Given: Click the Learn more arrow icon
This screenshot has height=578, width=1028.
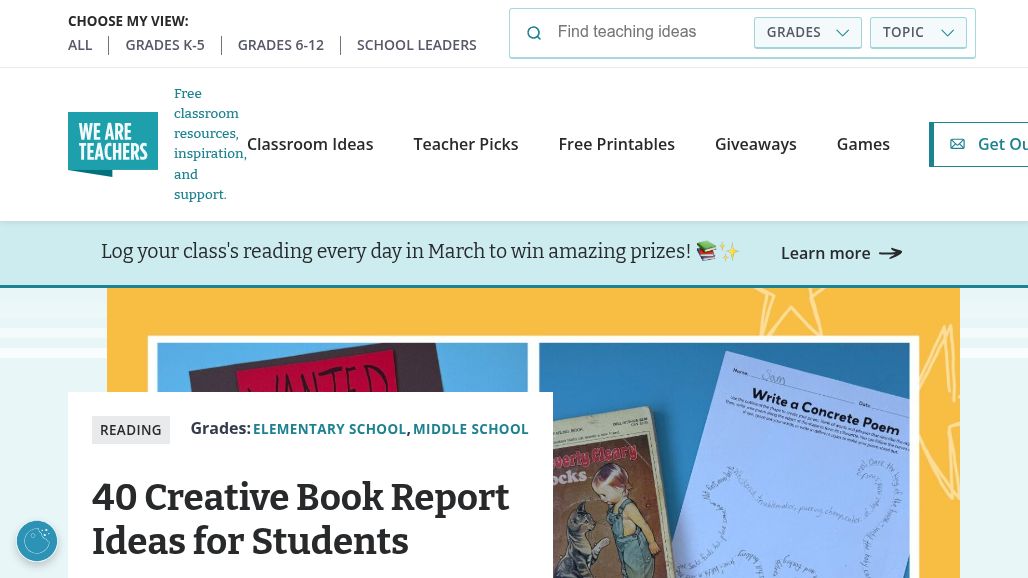Looking at the screenshot, I should click(890, 253).
